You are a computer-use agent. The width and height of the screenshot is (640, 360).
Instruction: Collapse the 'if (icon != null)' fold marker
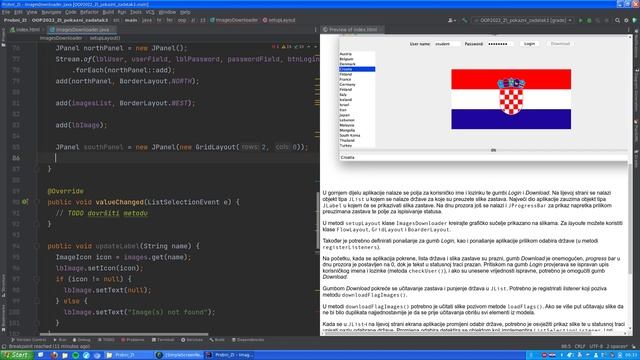point(36,279)
